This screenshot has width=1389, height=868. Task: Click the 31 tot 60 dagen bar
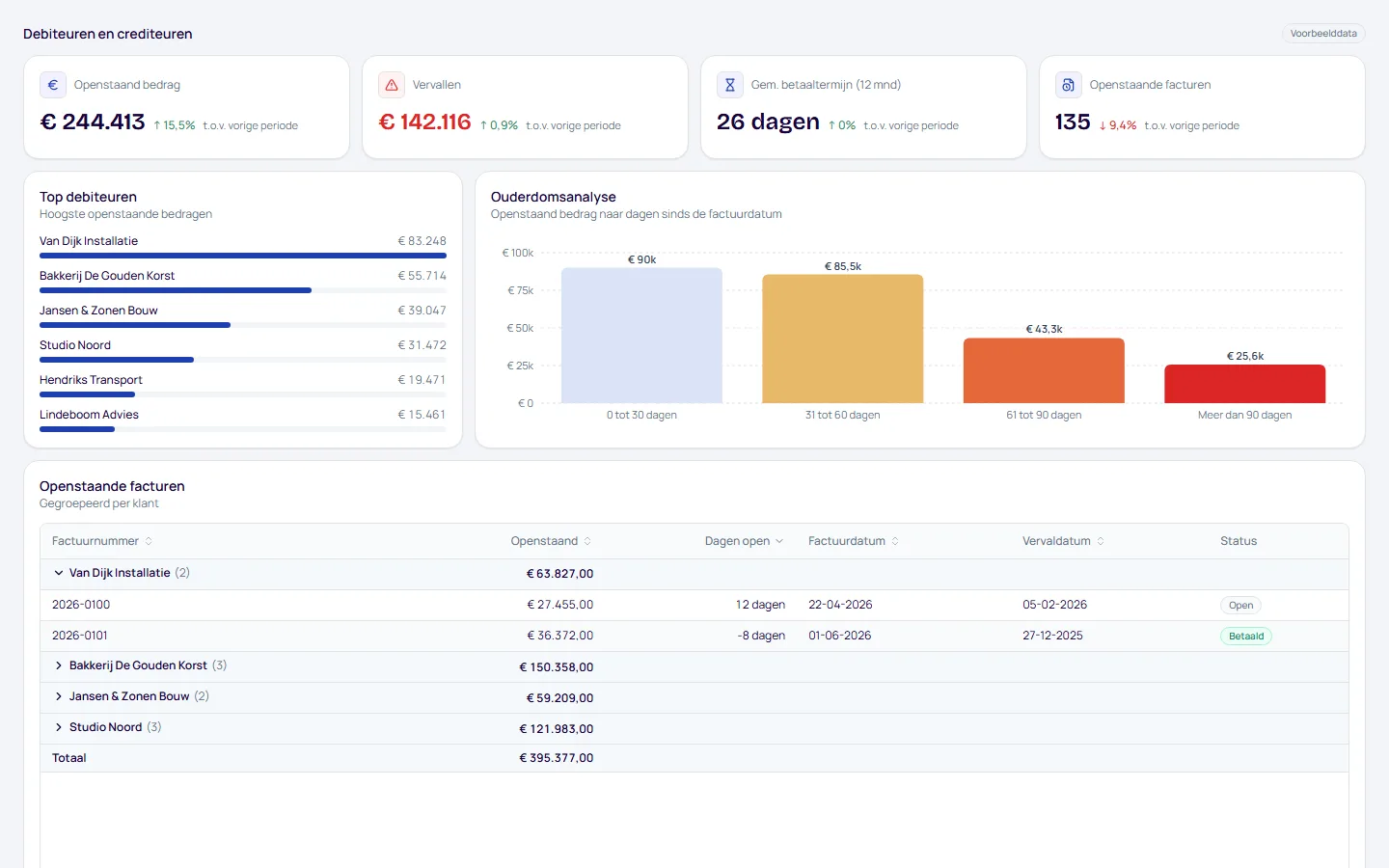(x=843, y=339)
